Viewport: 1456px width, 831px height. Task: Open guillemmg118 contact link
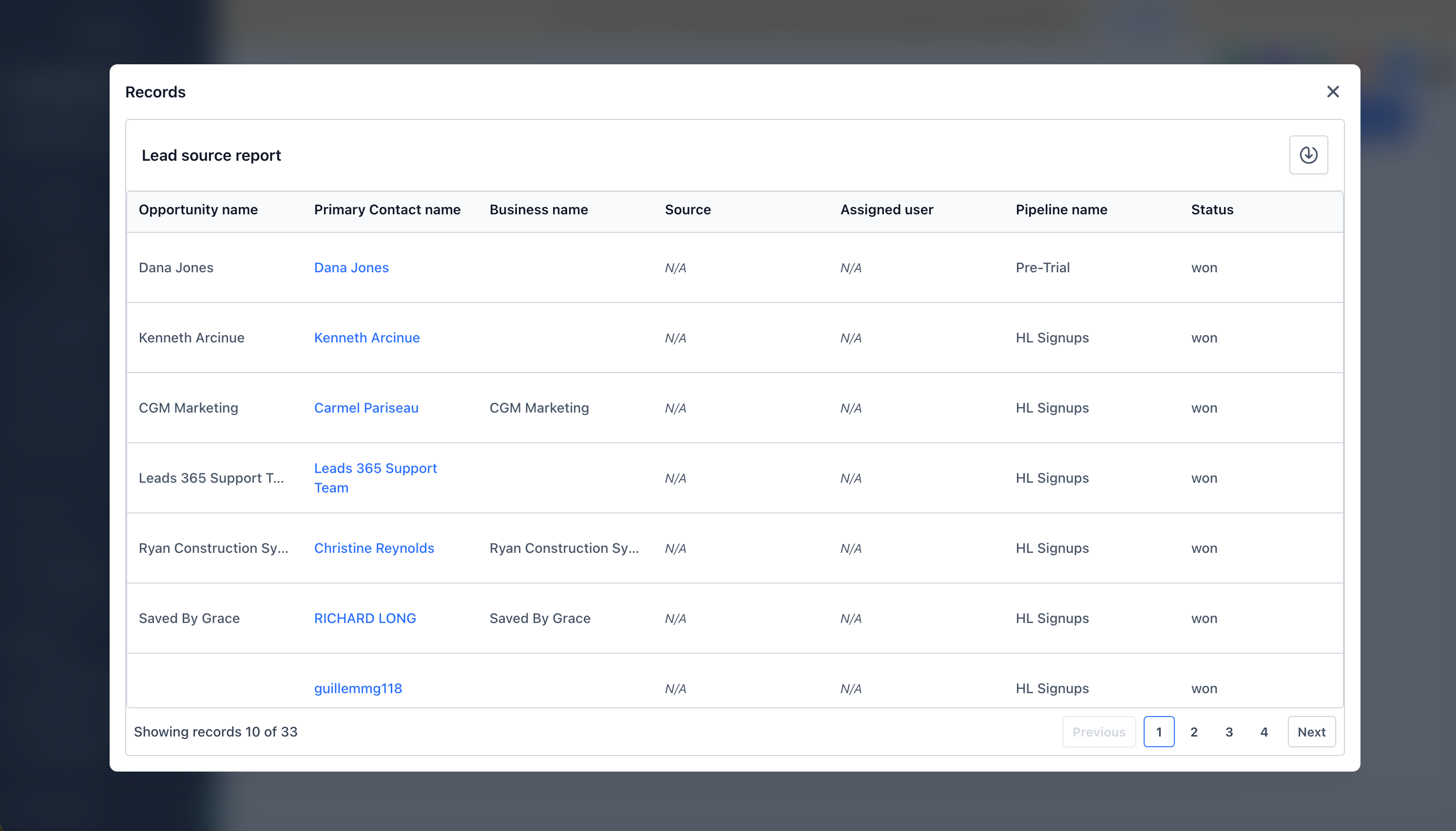tap(358, 689)
